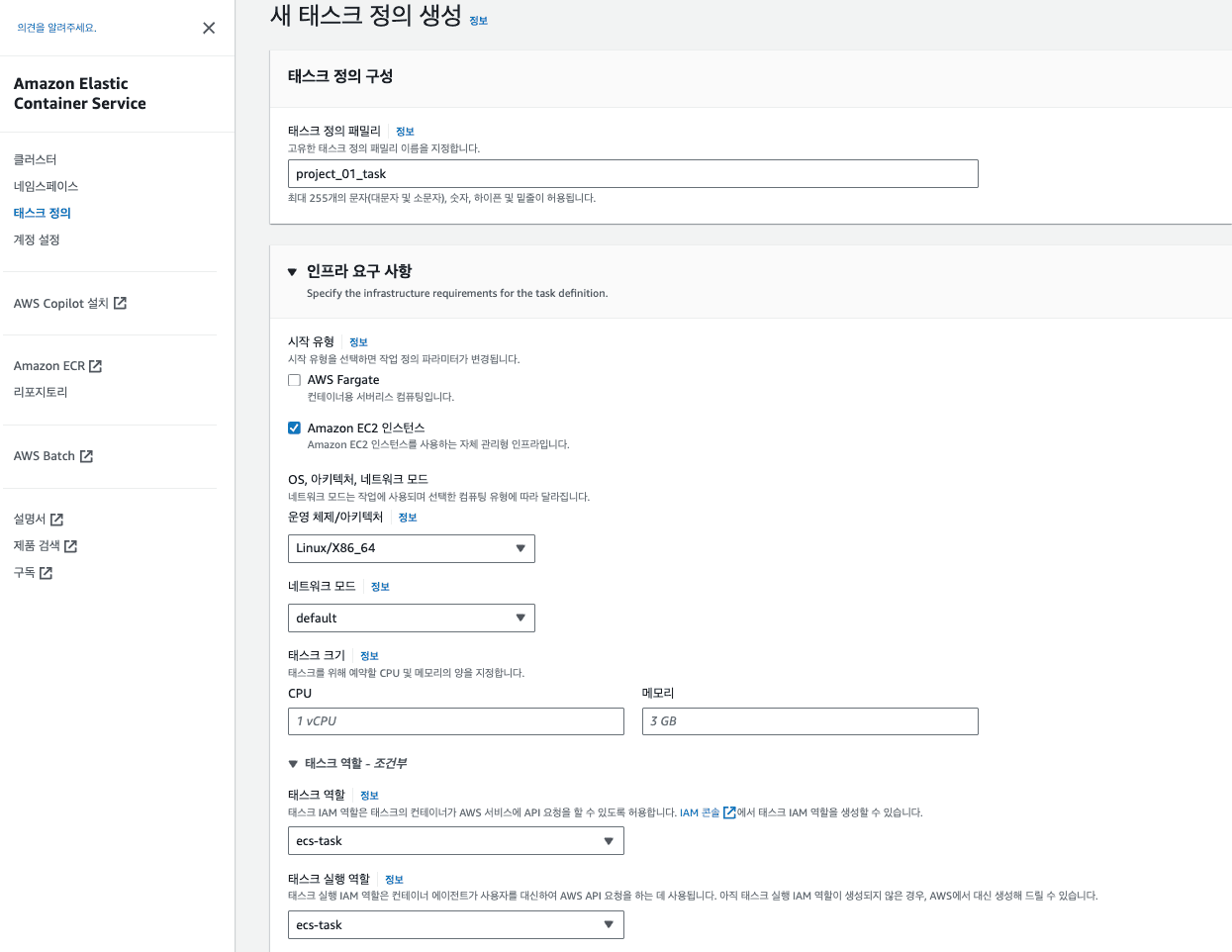Screen dimensions: 1232x952
Task: Click external link icon next to Amazon ECR
Action: 96,366
